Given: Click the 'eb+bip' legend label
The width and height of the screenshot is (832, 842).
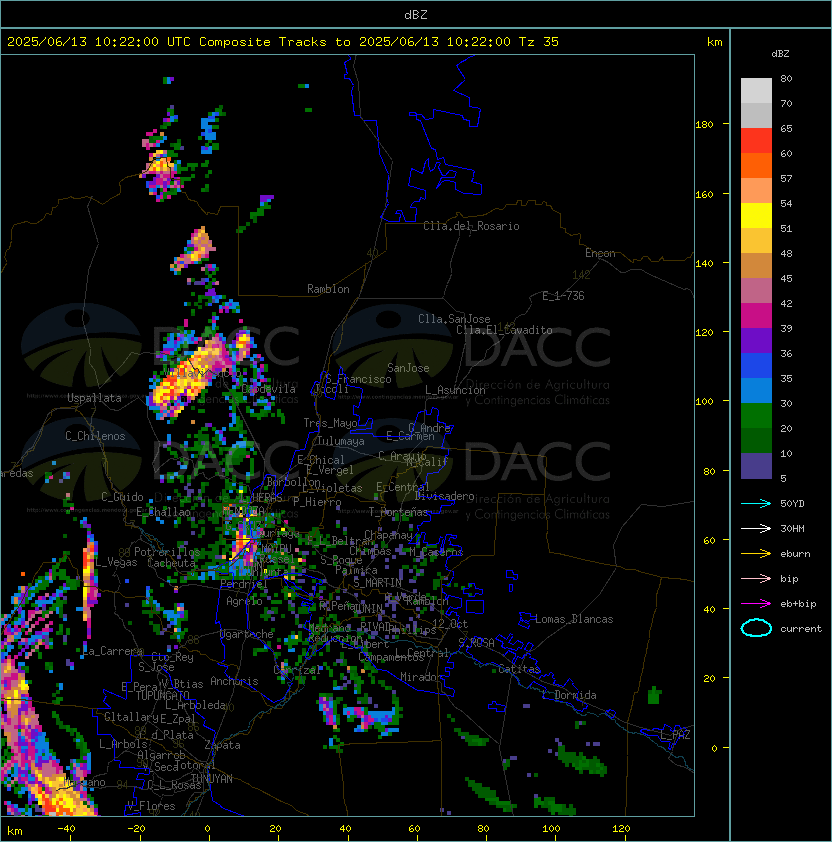Looking at the screenshot, I should coord(798,604).
